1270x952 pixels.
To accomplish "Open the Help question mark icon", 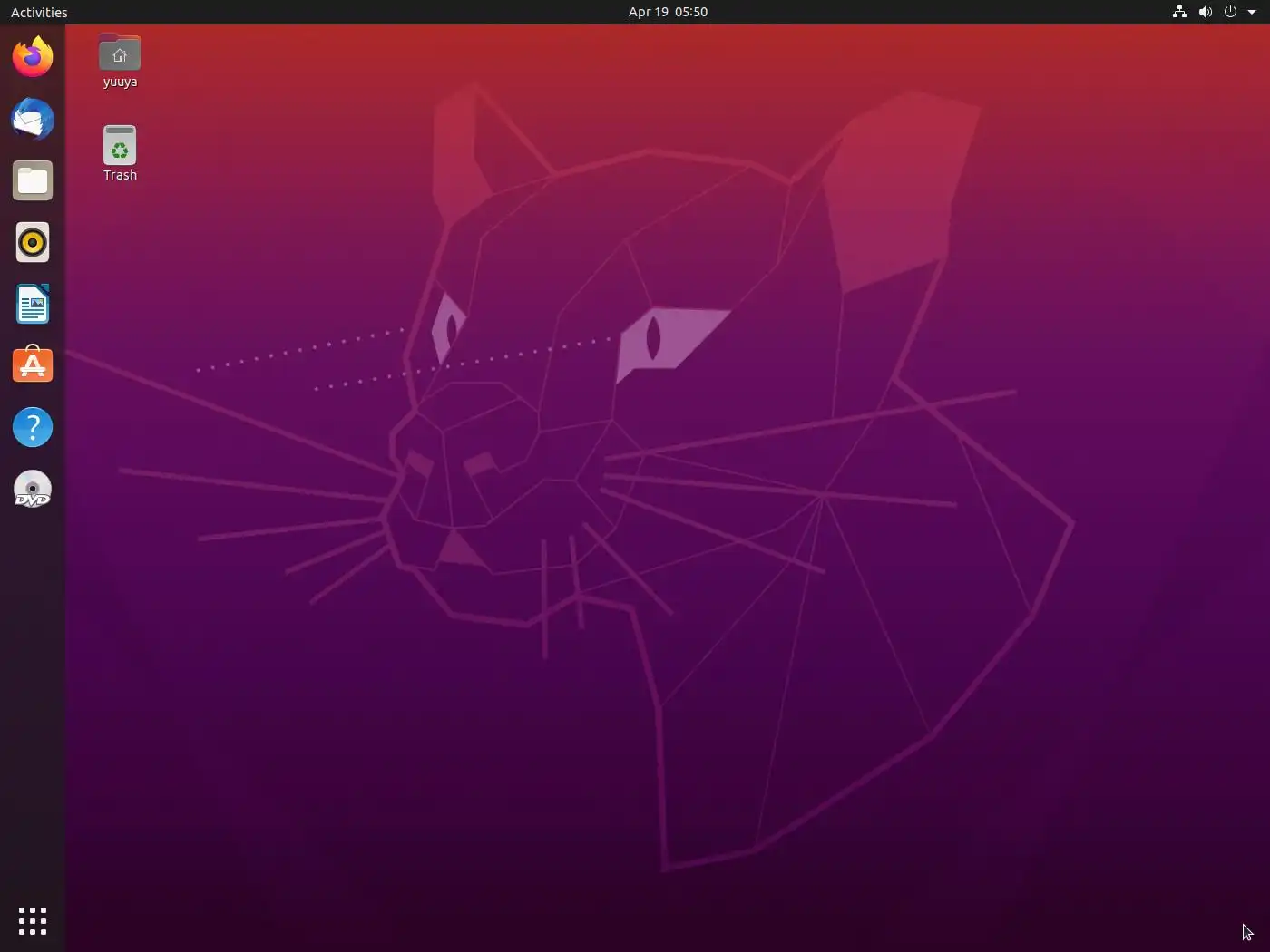I will (x=33, y=427).
